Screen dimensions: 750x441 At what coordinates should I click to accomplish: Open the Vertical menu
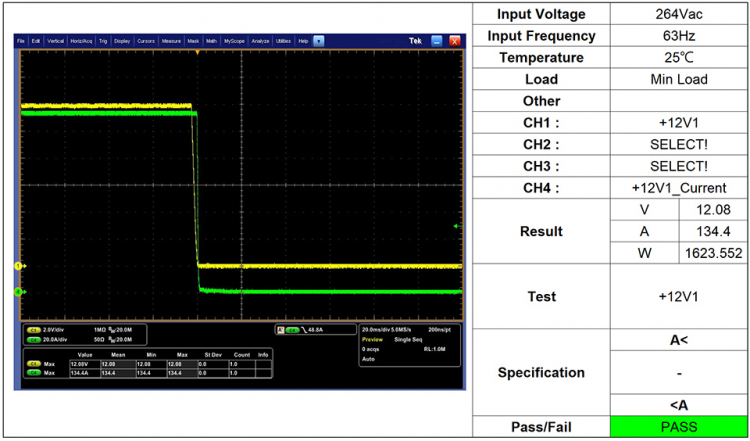[54, 41]
